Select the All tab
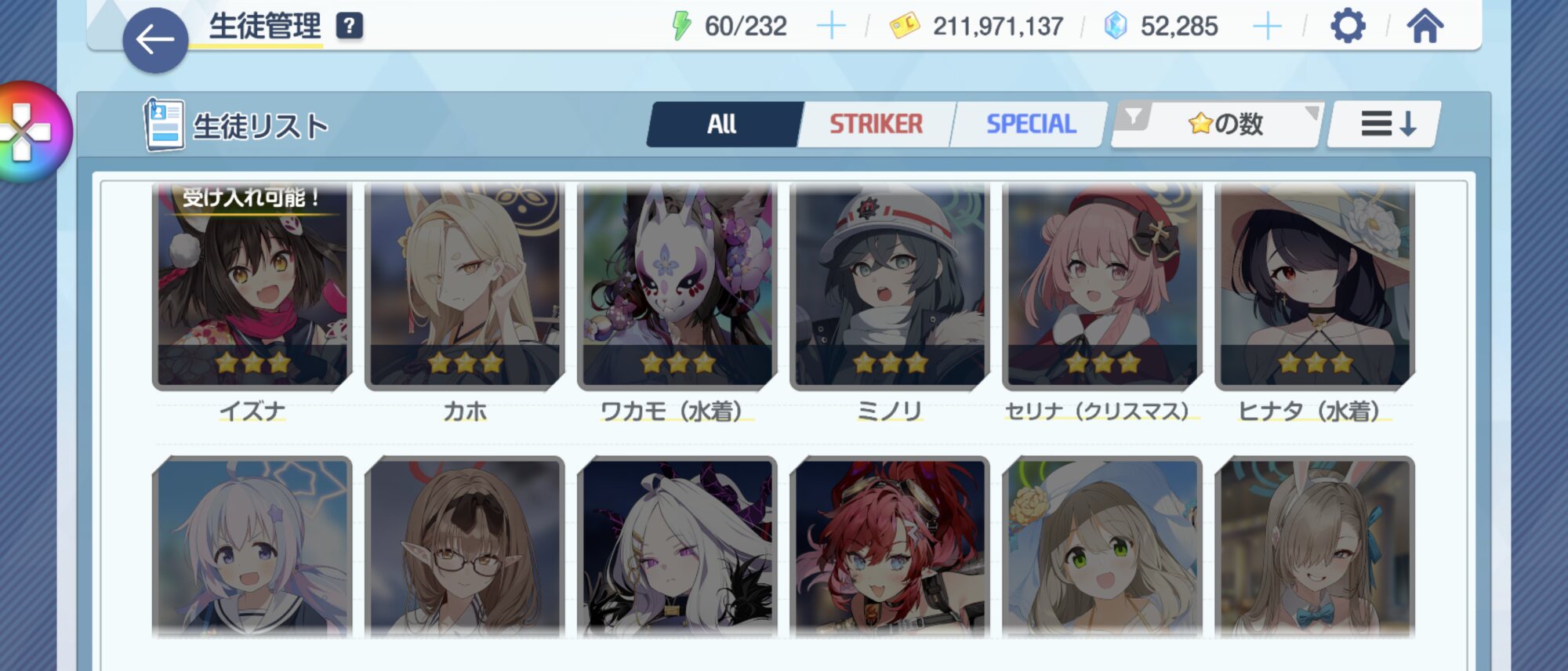The width and height of the screenshot is (1568, 671). coord(722,124)
